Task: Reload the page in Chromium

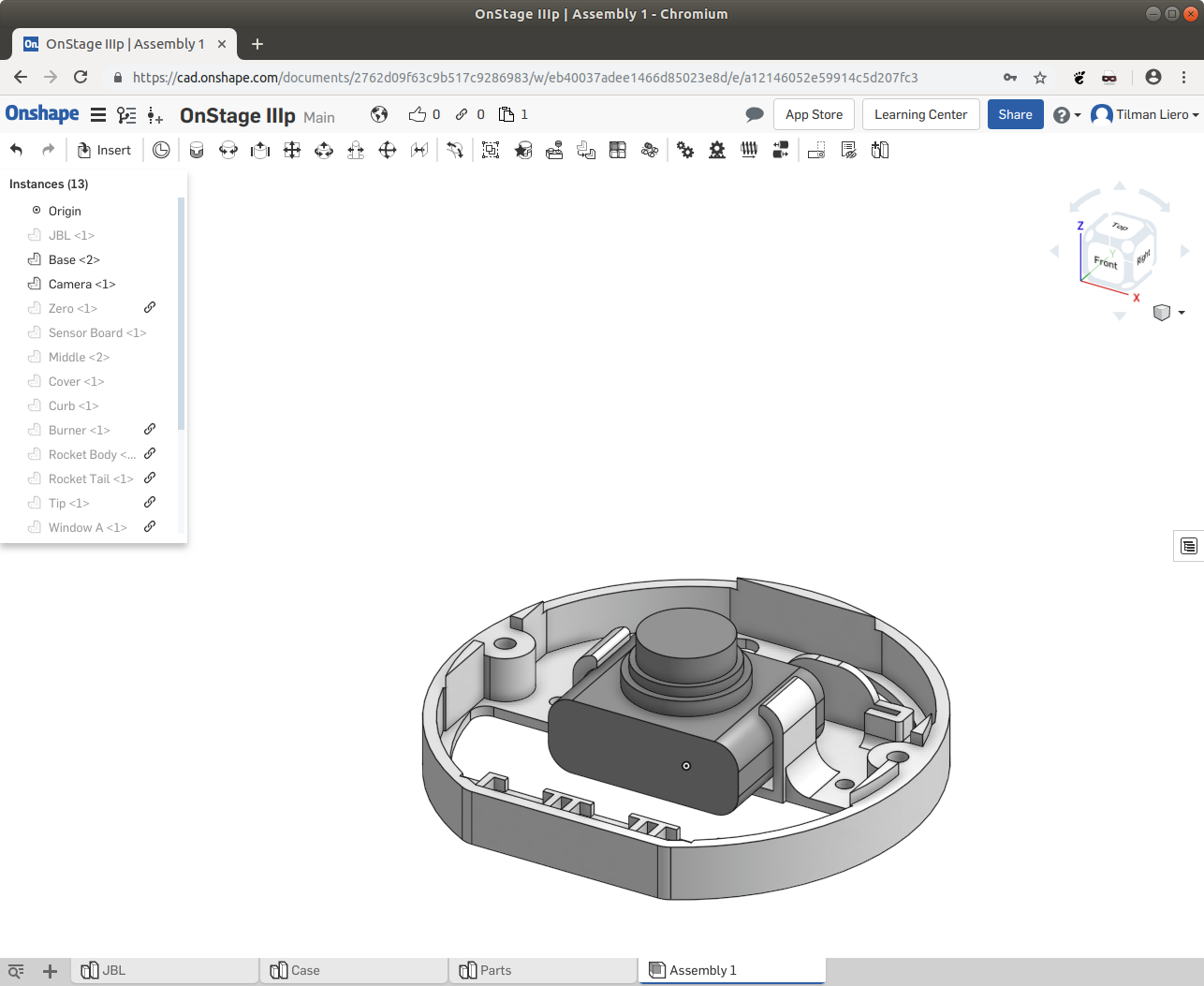Action: (81, 78)
